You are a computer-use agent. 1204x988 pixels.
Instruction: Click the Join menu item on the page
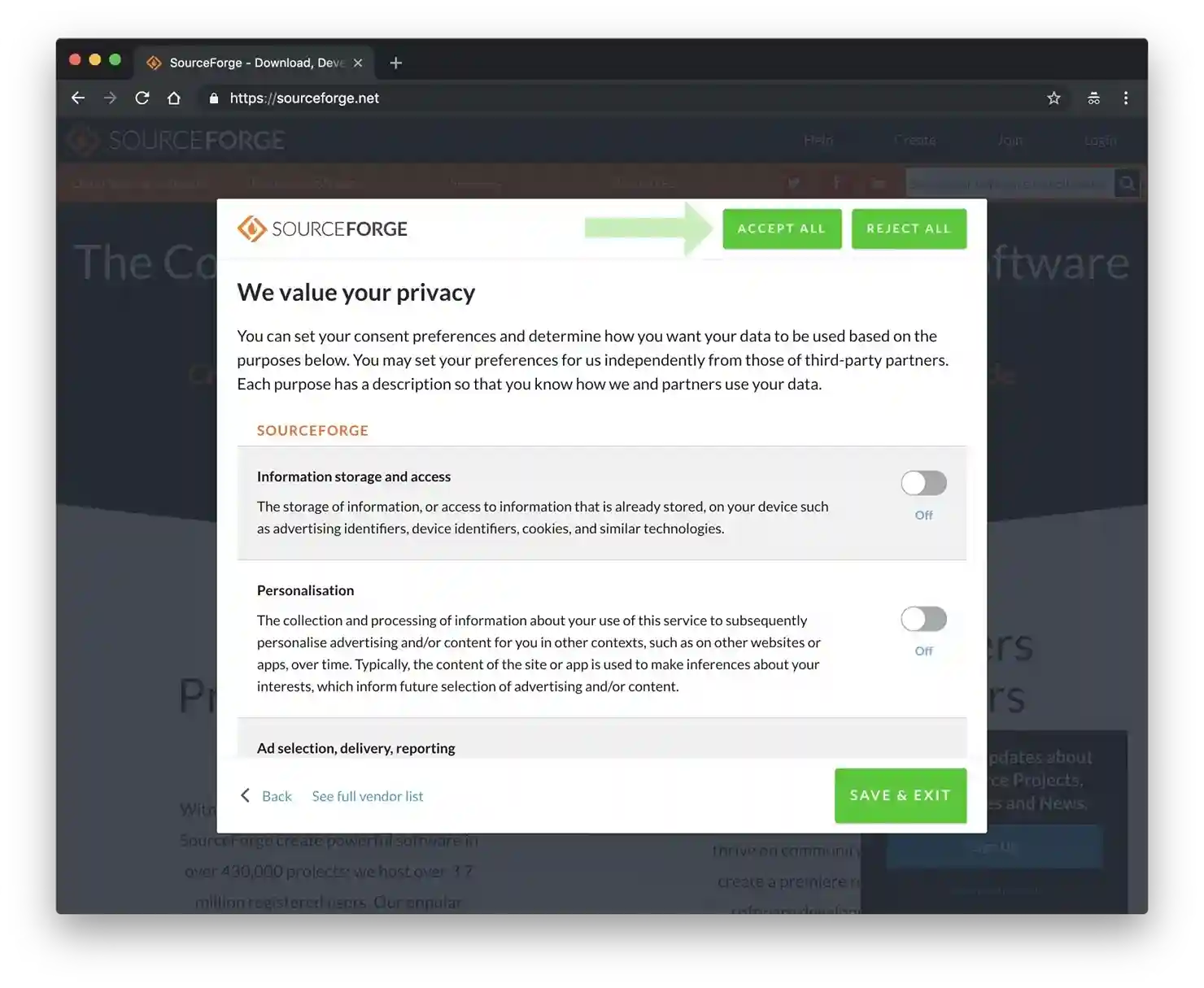pyautogui.click(x=1010, y=140)
